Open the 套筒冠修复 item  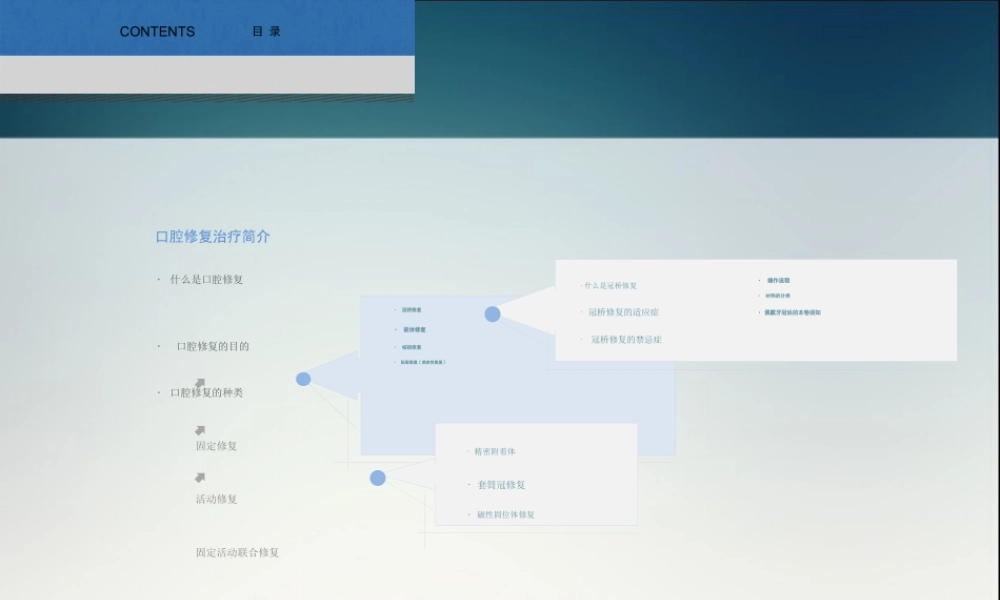coord(504,482)
